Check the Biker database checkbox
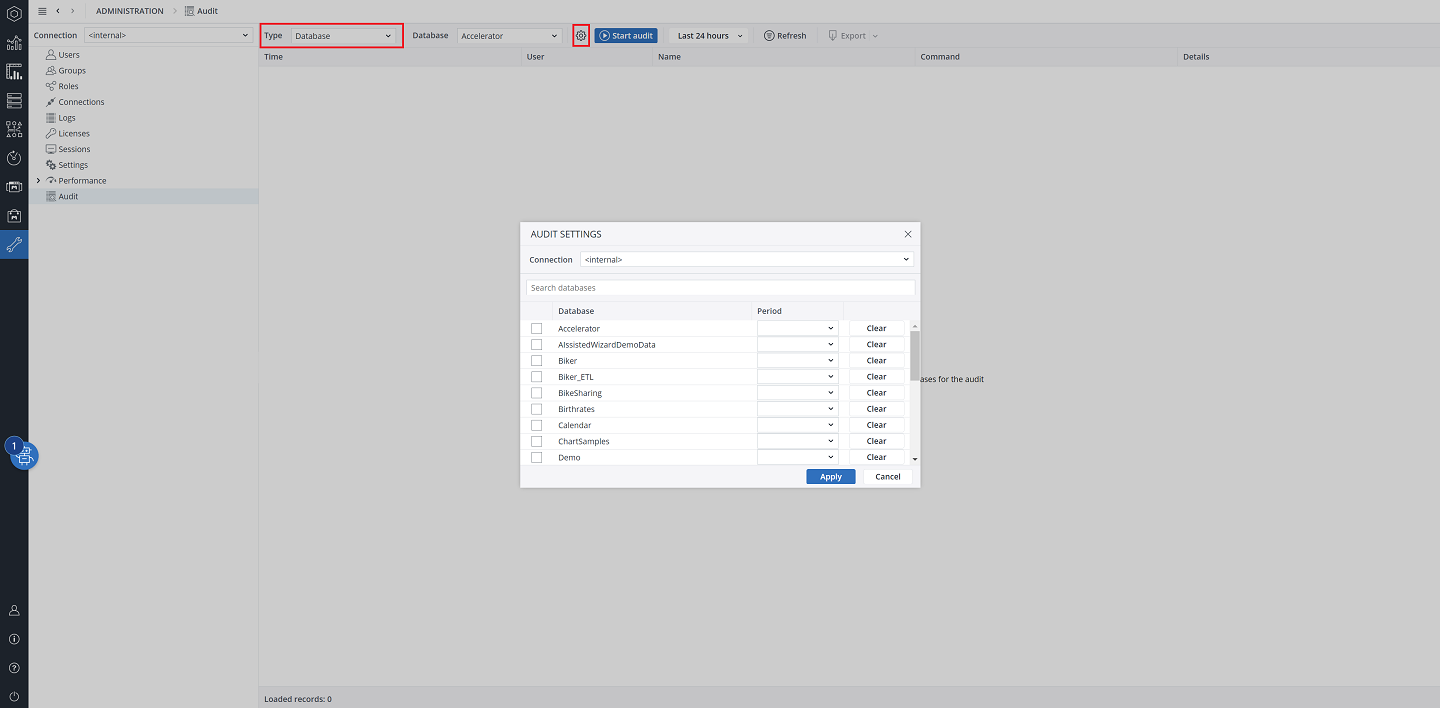The height and width of the screenshot is (708, 1440). 537,361
